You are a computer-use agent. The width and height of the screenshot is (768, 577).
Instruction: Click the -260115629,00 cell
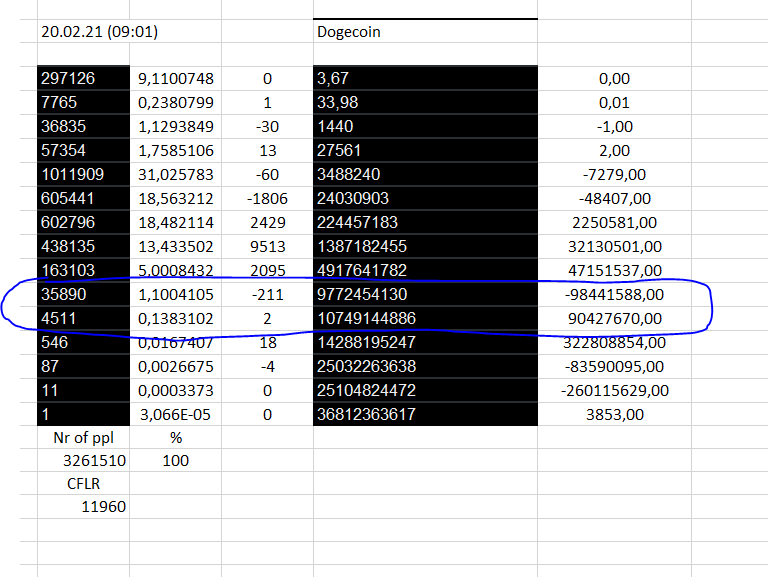click(x=614, y=390)
